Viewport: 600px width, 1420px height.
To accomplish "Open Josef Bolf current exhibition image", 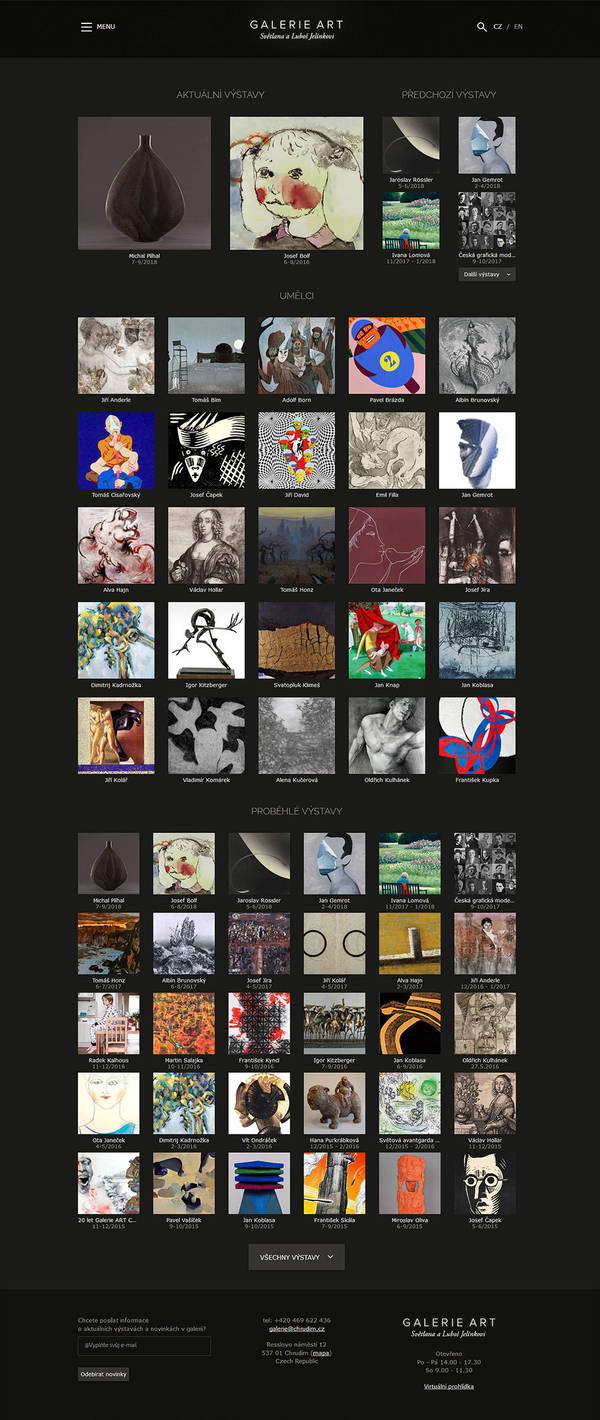I will point(296,183).
